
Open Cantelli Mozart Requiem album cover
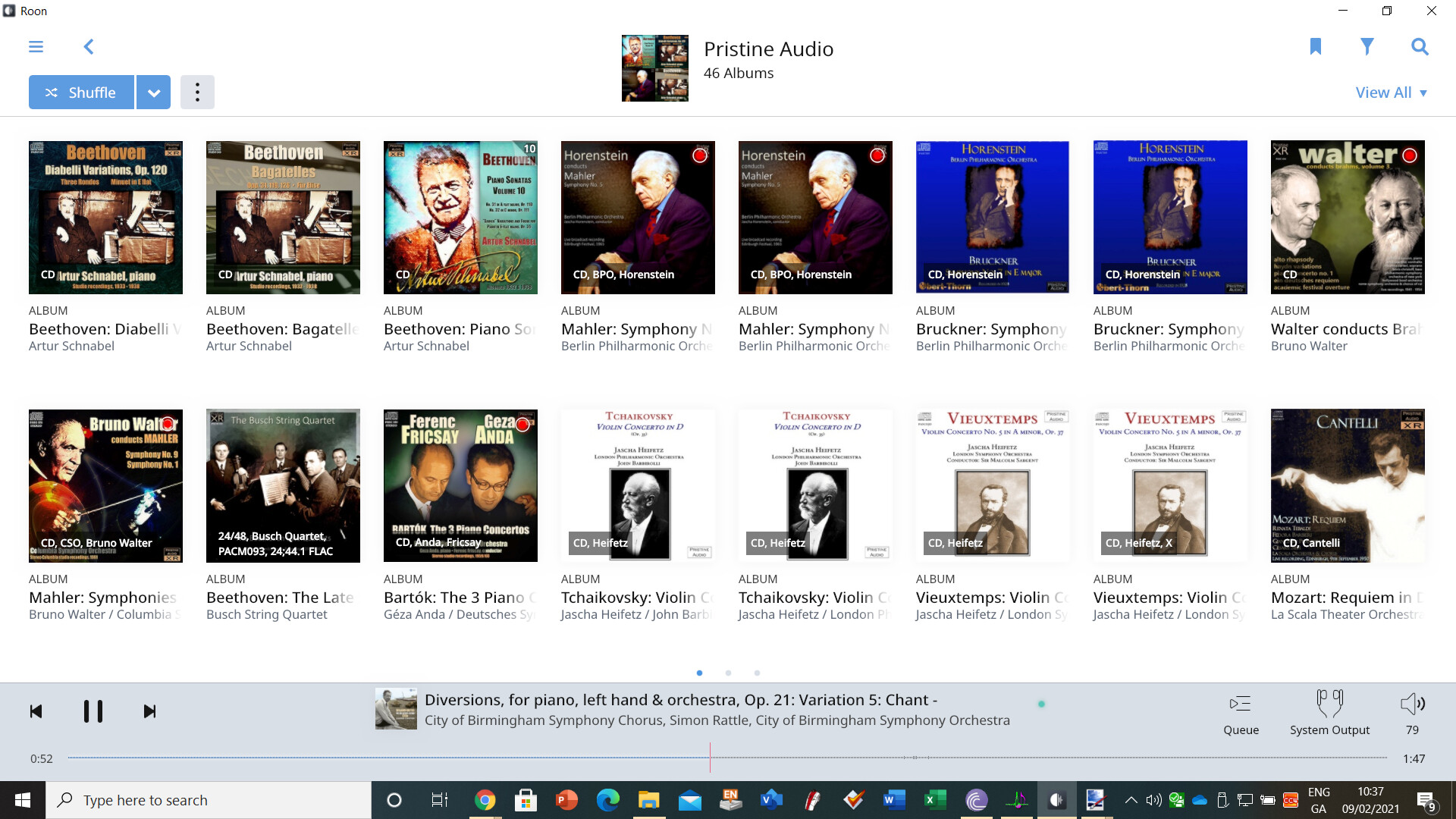coord(1348,486)
